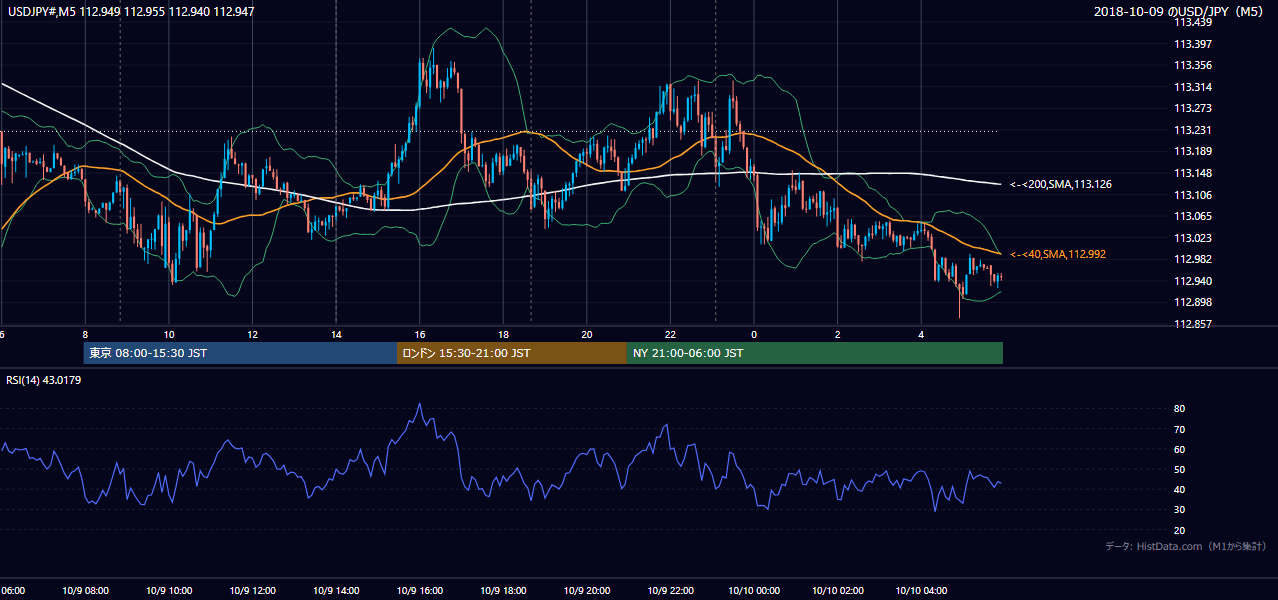This screenshot has width=1278, height=600.
Task: Click price axis value 113.065
Action: pos(1194,216)
